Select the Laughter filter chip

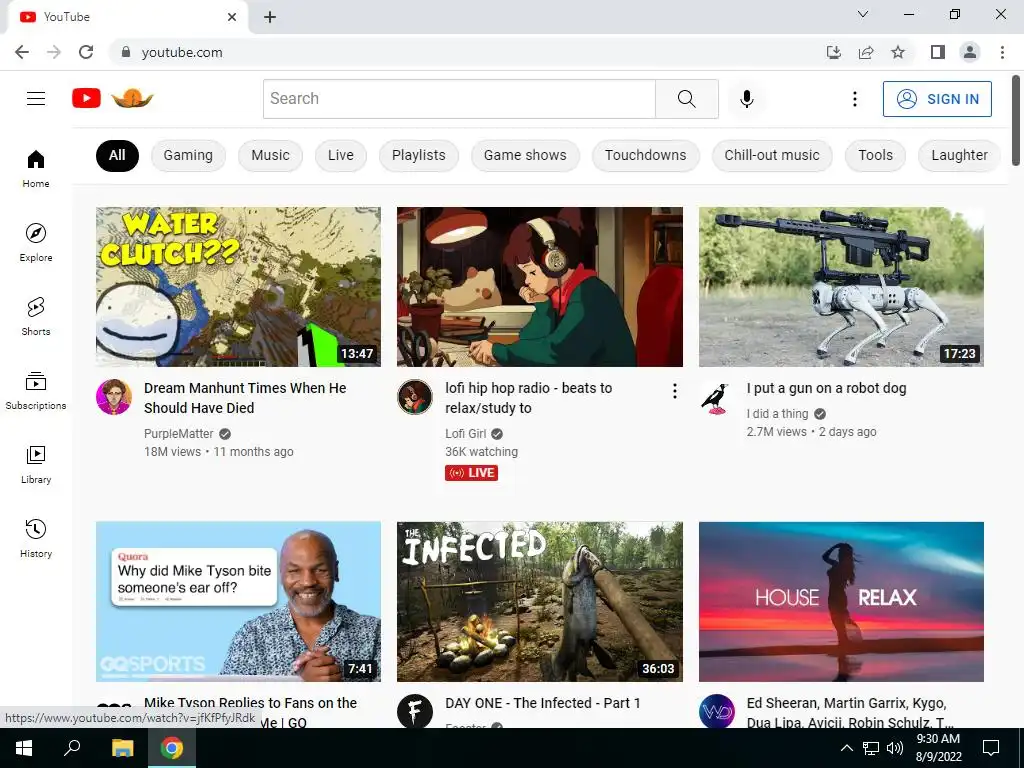click(959, 155)
